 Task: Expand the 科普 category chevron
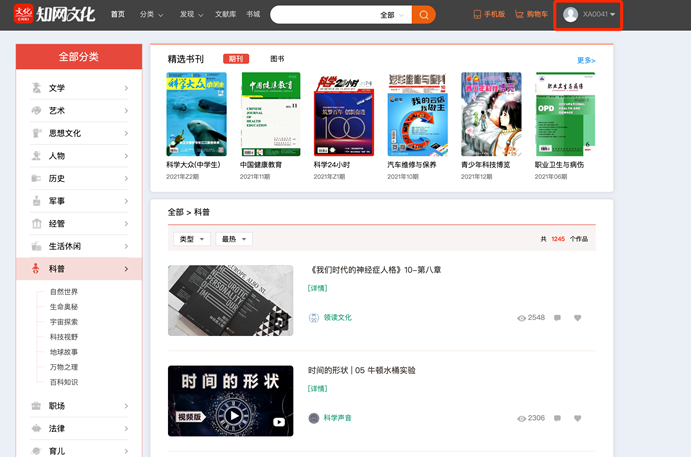pos(126,269)
